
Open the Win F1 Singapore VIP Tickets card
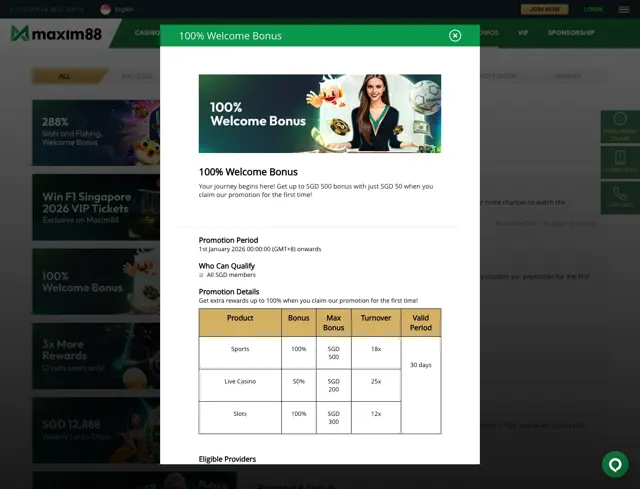tap(96, 207)
